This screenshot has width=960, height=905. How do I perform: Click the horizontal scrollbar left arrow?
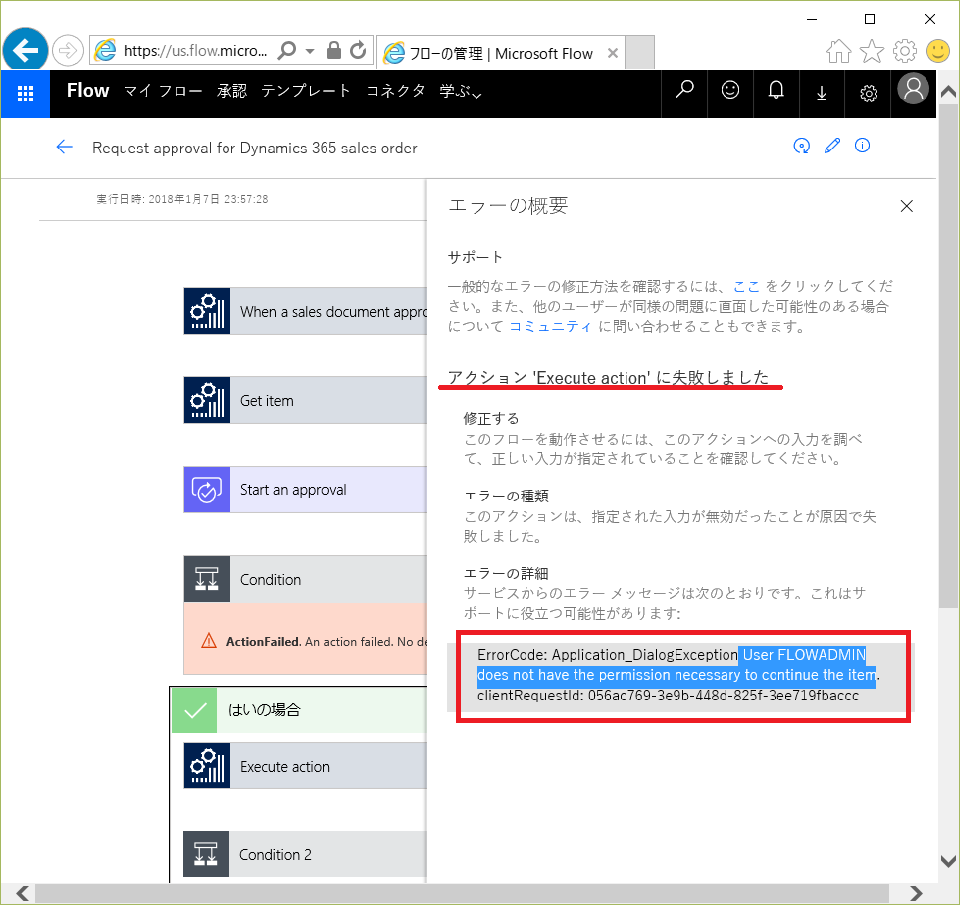pos(23,893)
